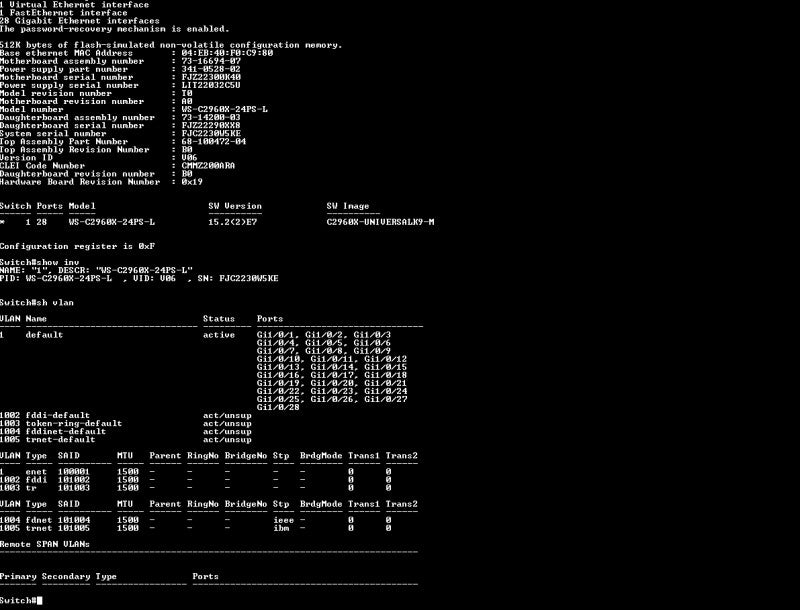Click the Switch#show inv command line
The image size is (800, 610).
point(40,263)
